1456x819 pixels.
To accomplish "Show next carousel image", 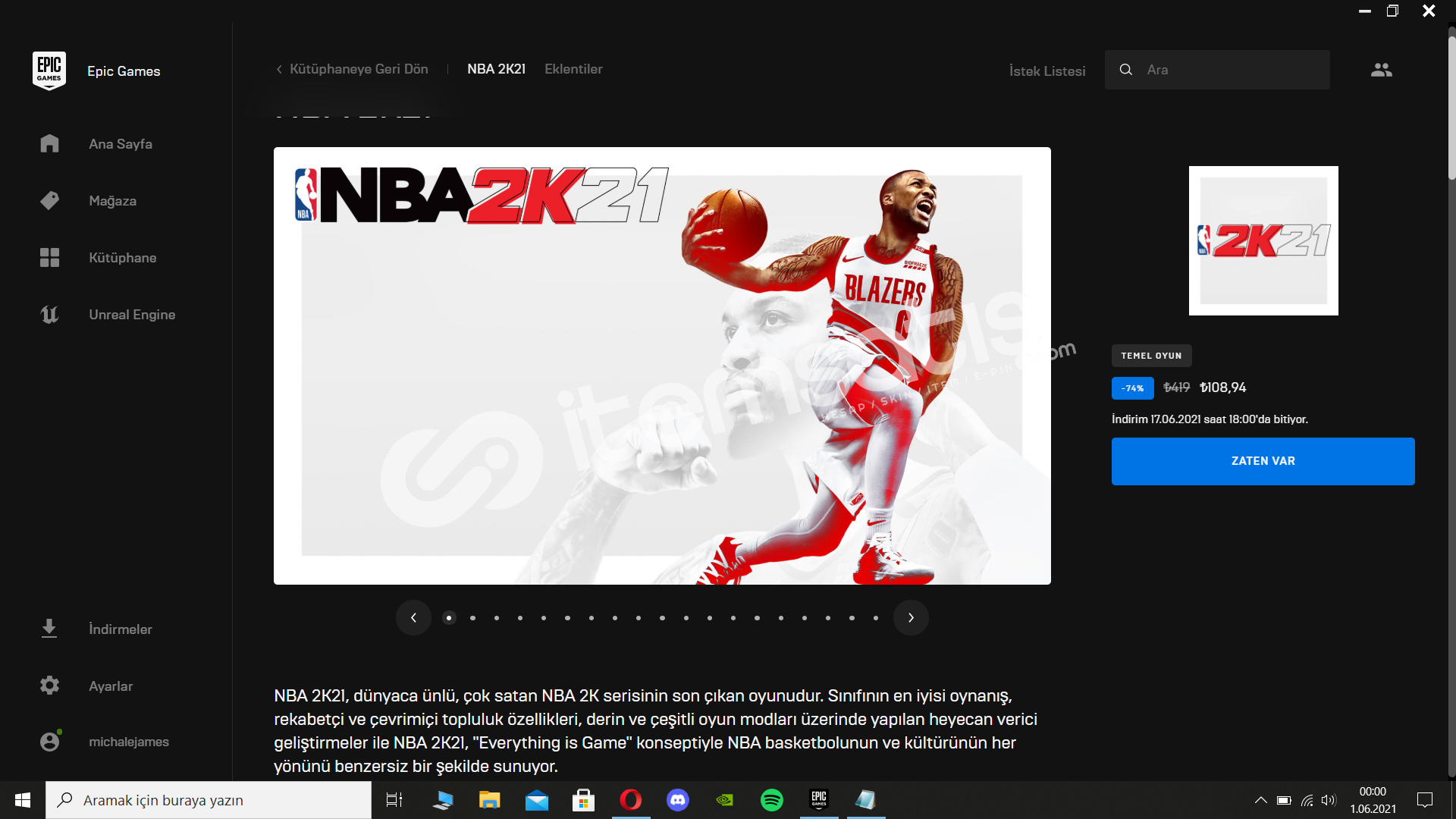I will pyautogui.click(x=911, y=617).
